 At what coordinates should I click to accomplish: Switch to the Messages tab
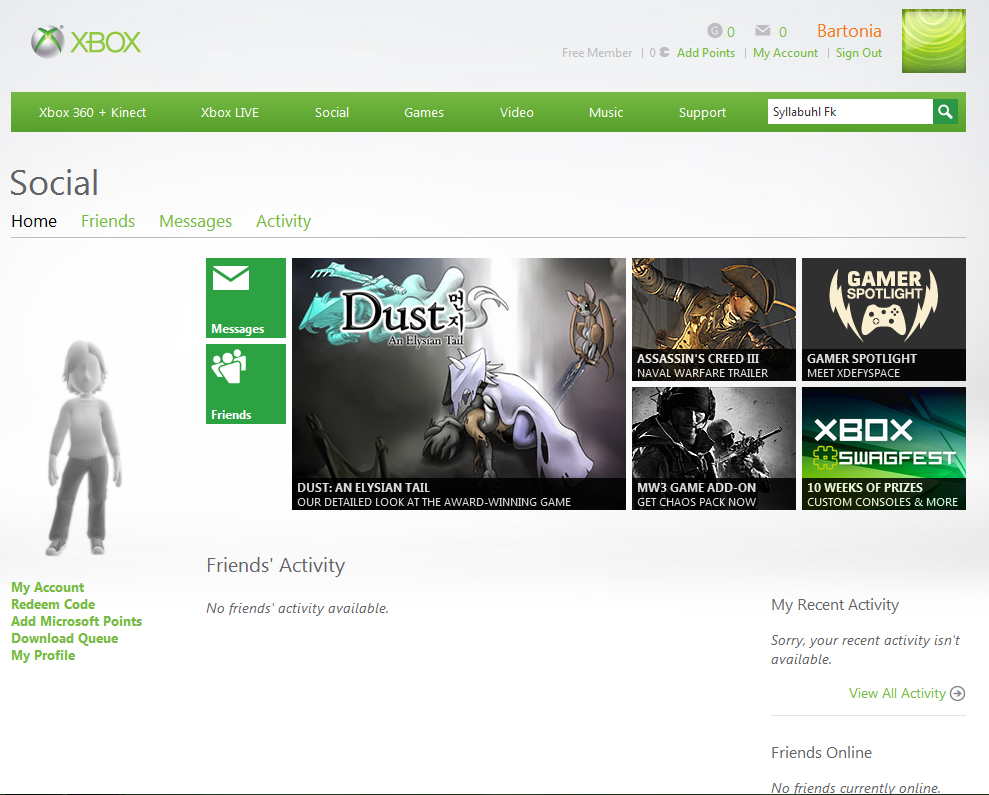tap(196, 221)
